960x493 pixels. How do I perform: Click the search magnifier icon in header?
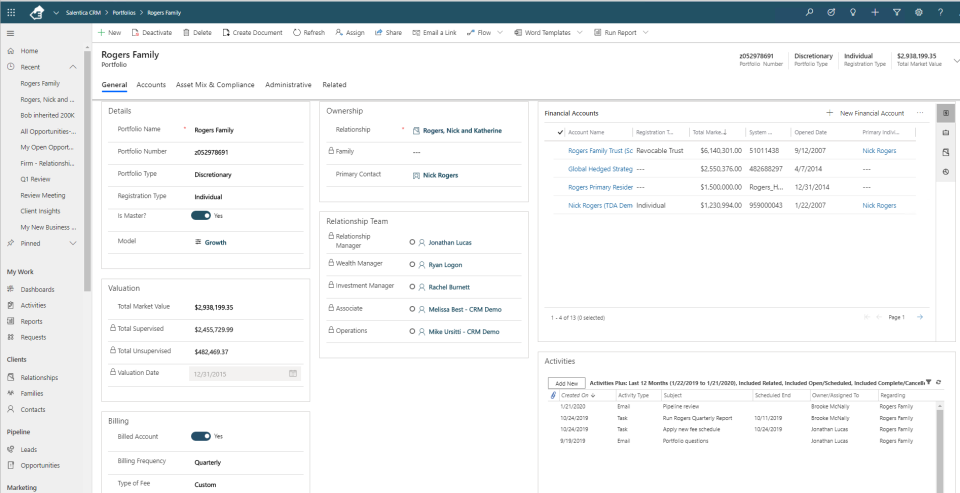click(809, 12)
